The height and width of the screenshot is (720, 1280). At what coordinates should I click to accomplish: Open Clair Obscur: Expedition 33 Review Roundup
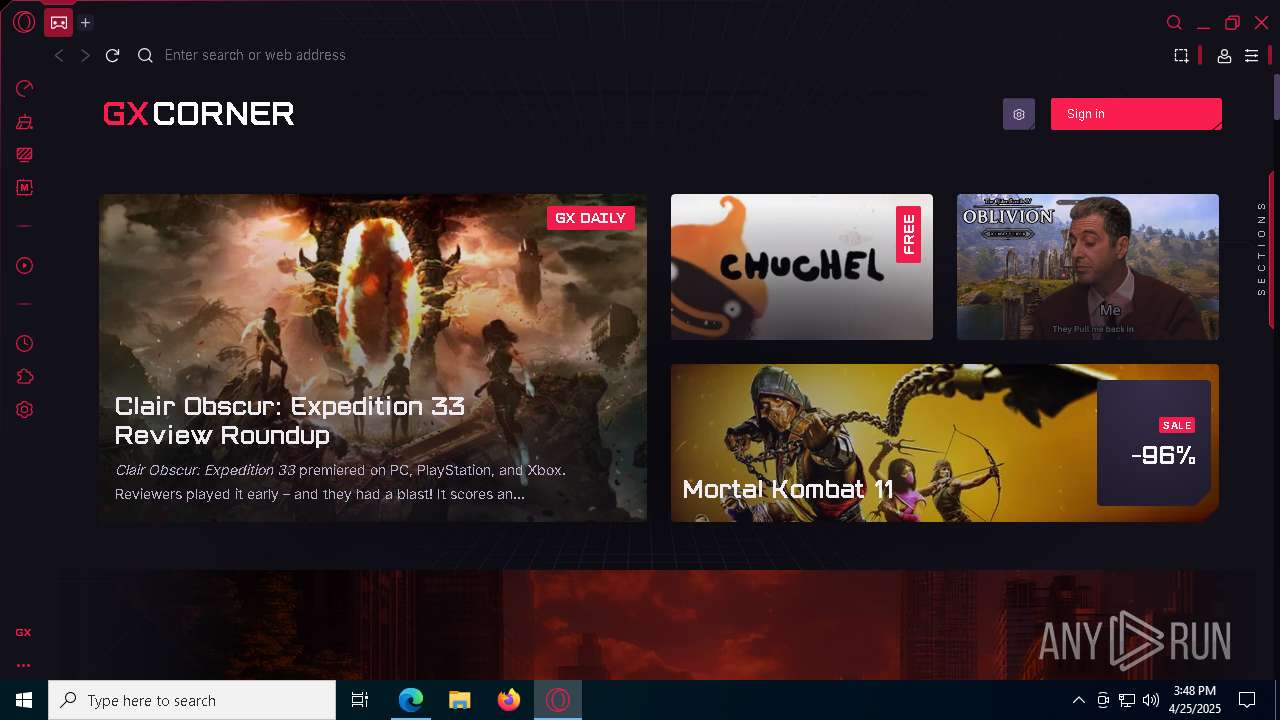click(373, 358)
